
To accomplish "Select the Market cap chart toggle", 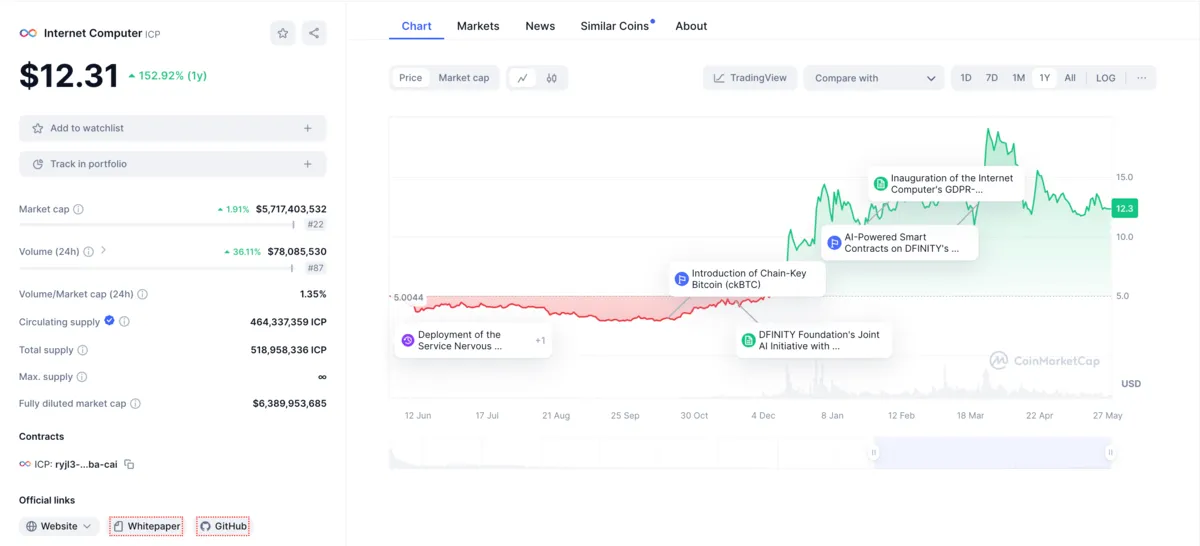I will coord(464,78).
